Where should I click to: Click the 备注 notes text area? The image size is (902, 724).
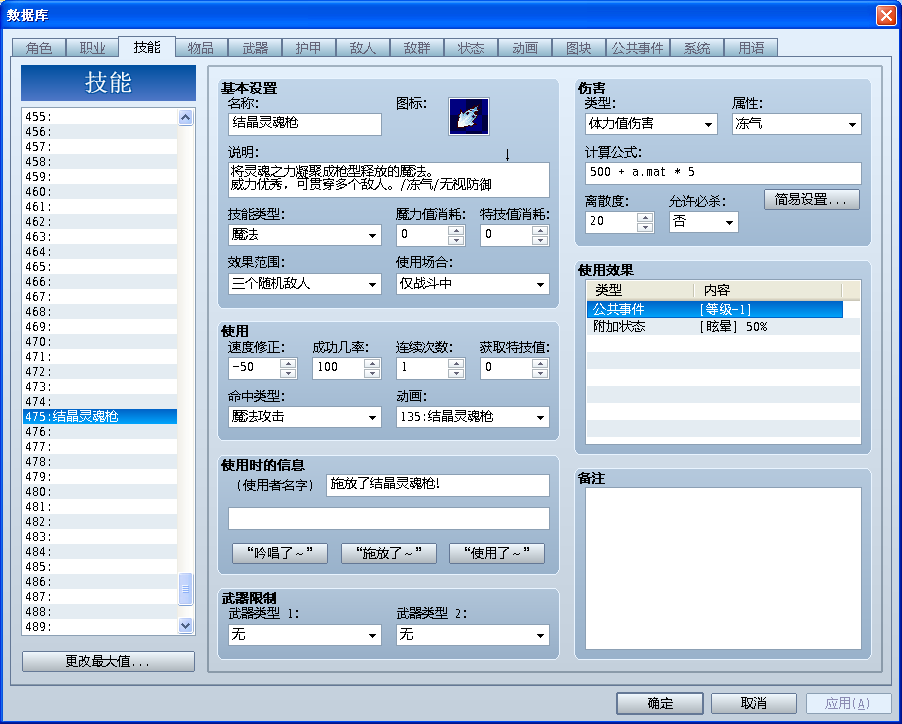tap(723, 568)
